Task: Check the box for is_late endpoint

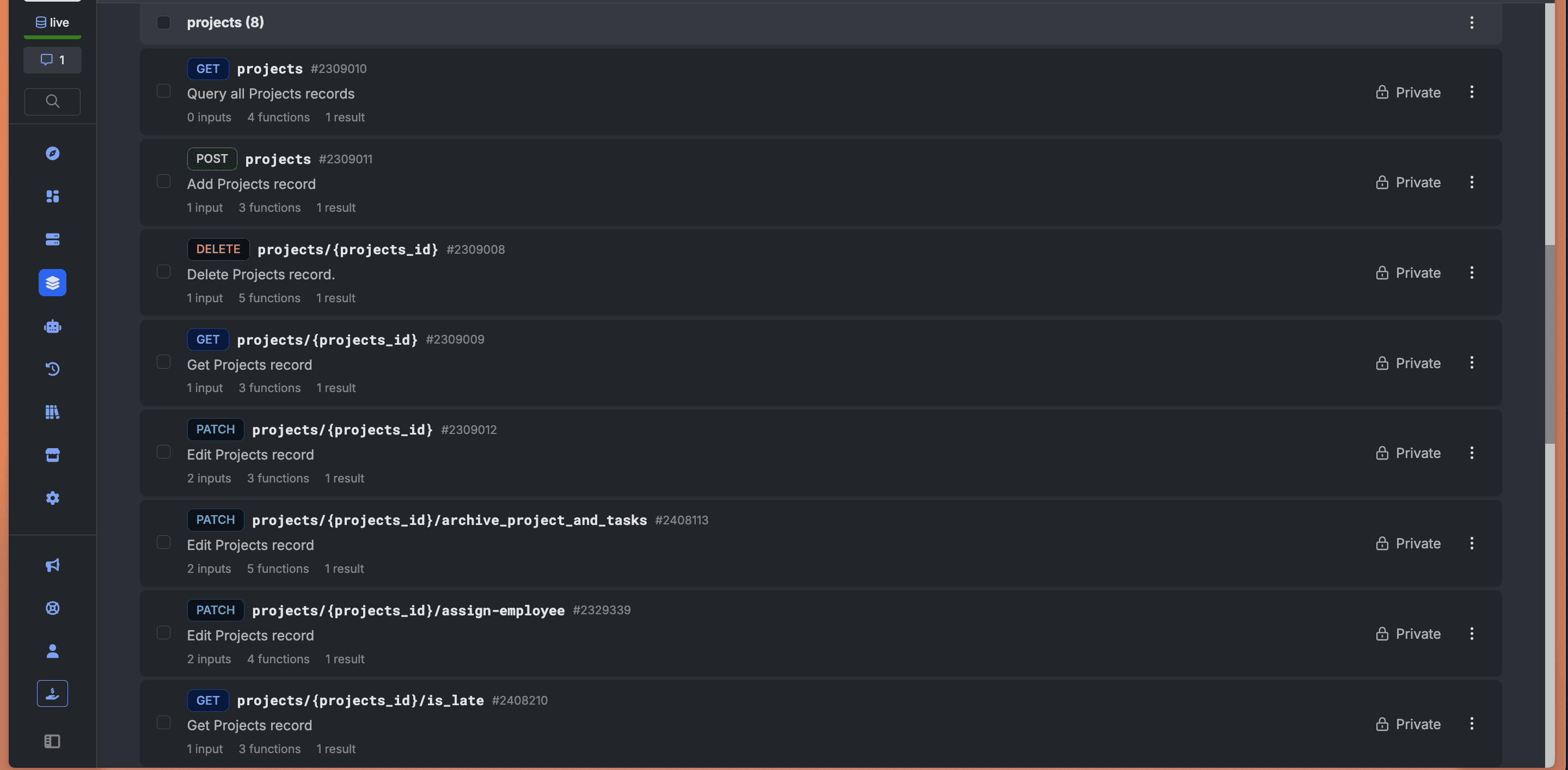Action: tap(163, 723)
